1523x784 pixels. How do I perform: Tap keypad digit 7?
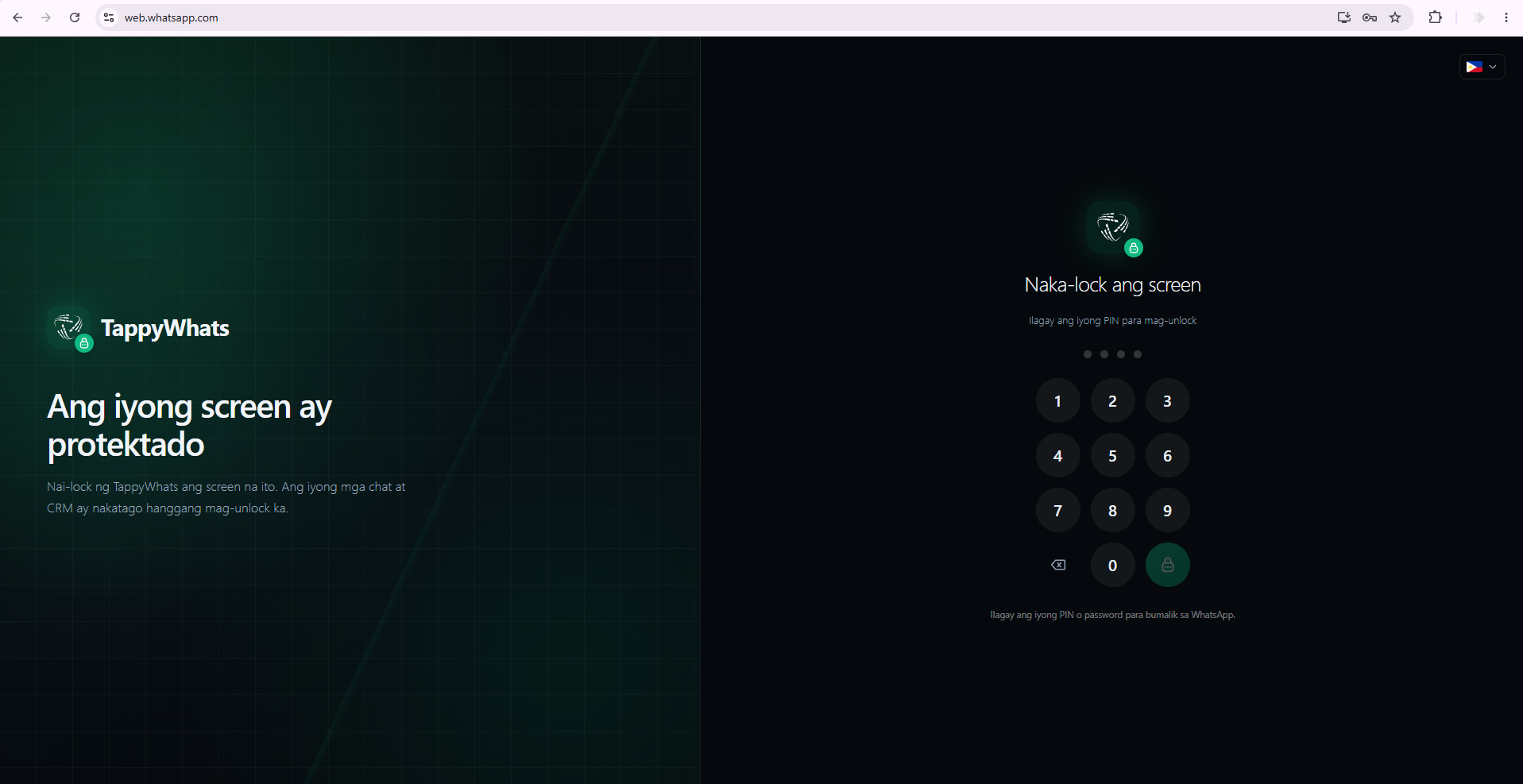click(x=1057, y=510)
